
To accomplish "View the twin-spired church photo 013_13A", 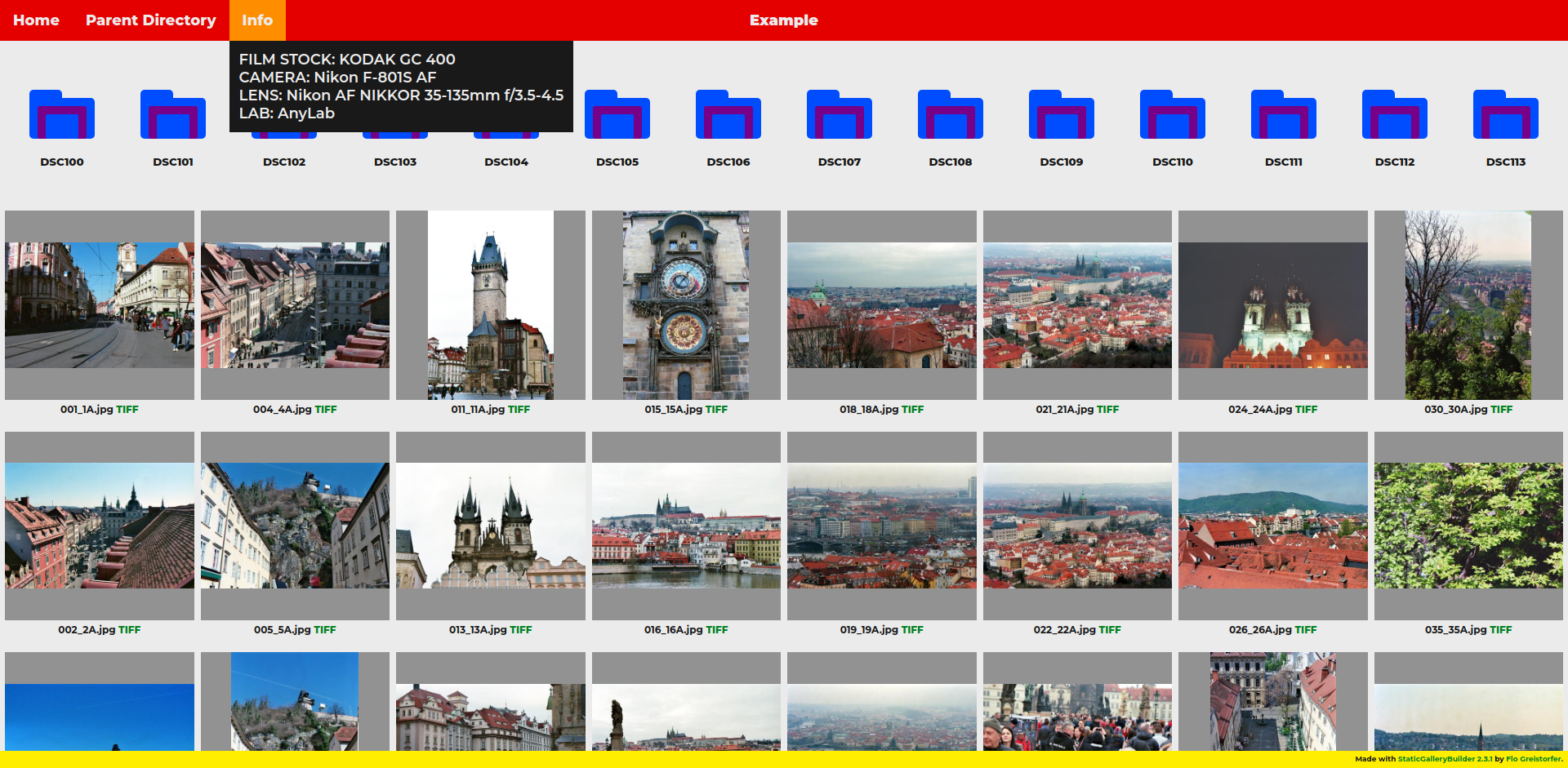I will click(491, 526).
